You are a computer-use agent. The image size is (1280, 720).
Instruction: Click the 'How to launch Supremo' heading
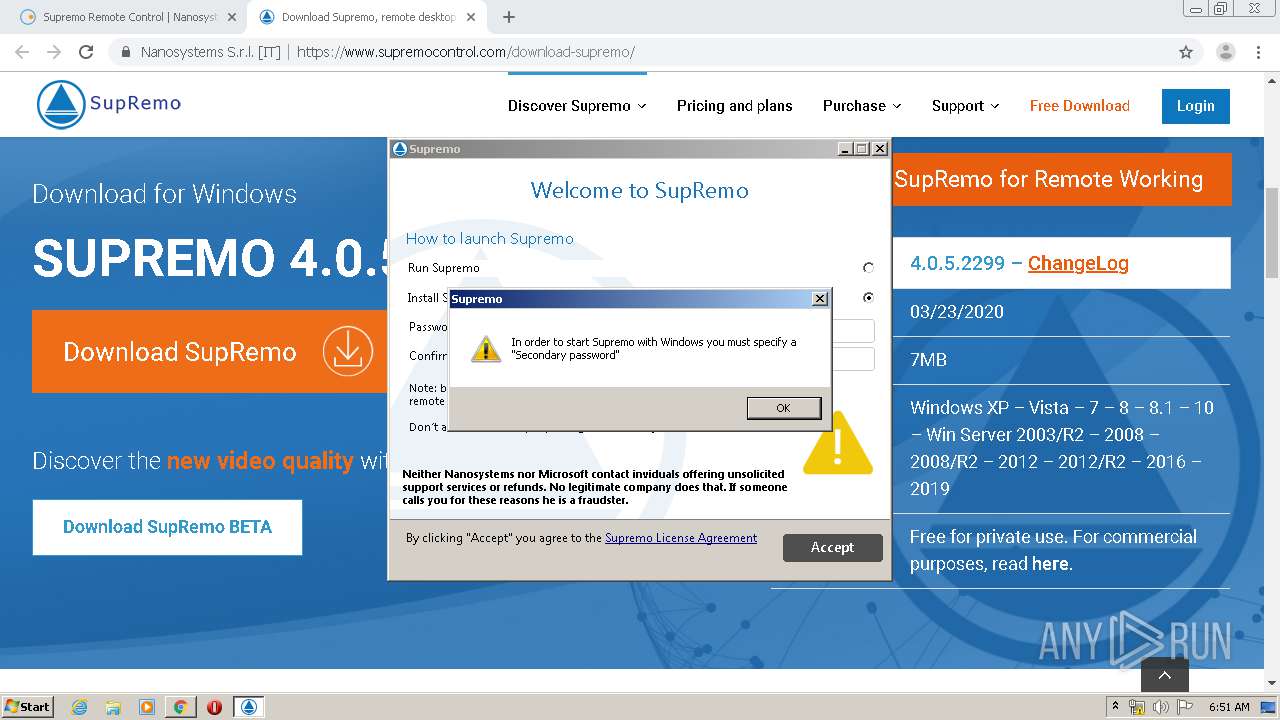[490, 239]
